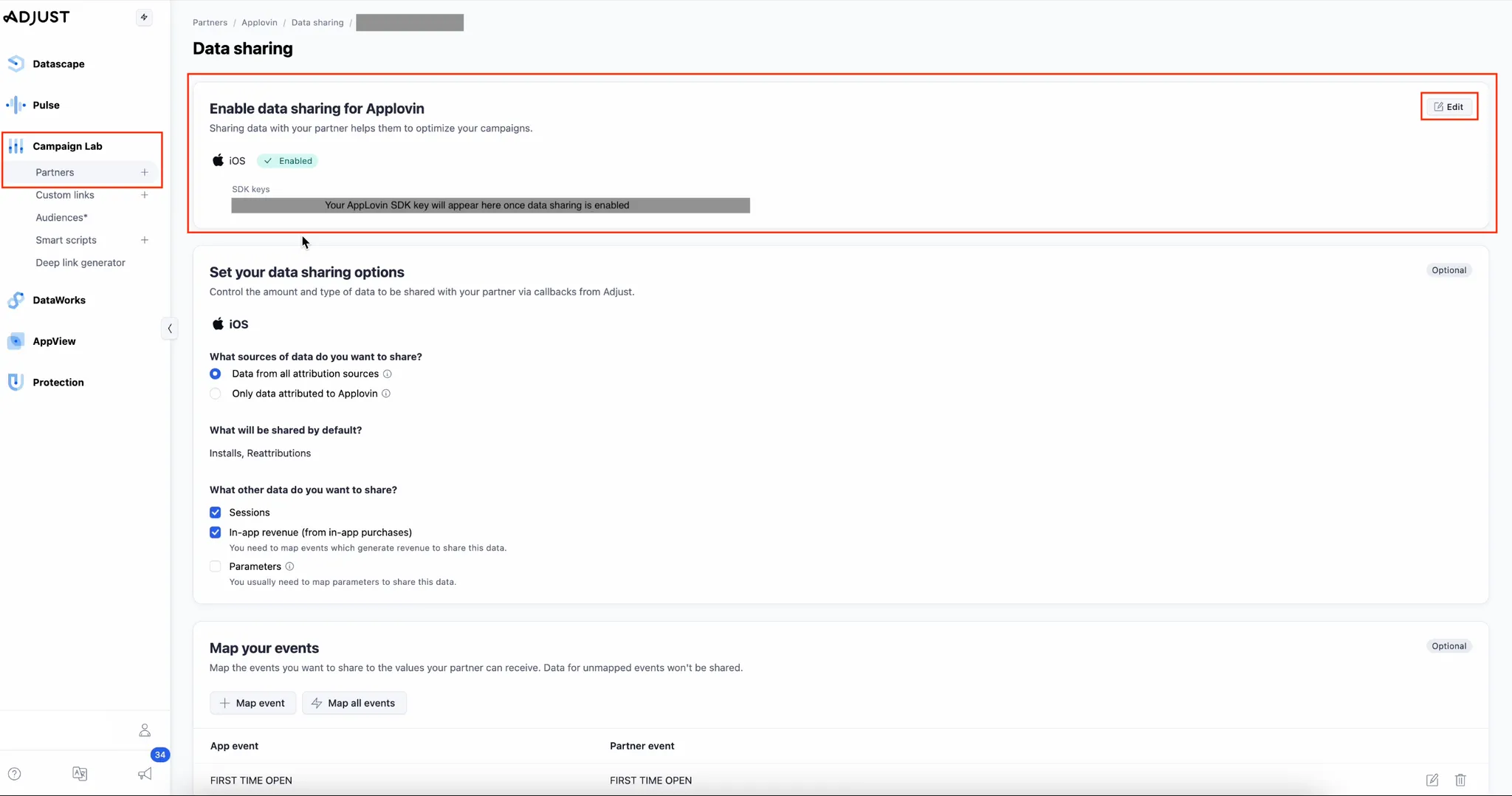Uncheck In-app revenue checkbox
The width and height of the screenshot is (1512, 796).
(x=215, y=532)
